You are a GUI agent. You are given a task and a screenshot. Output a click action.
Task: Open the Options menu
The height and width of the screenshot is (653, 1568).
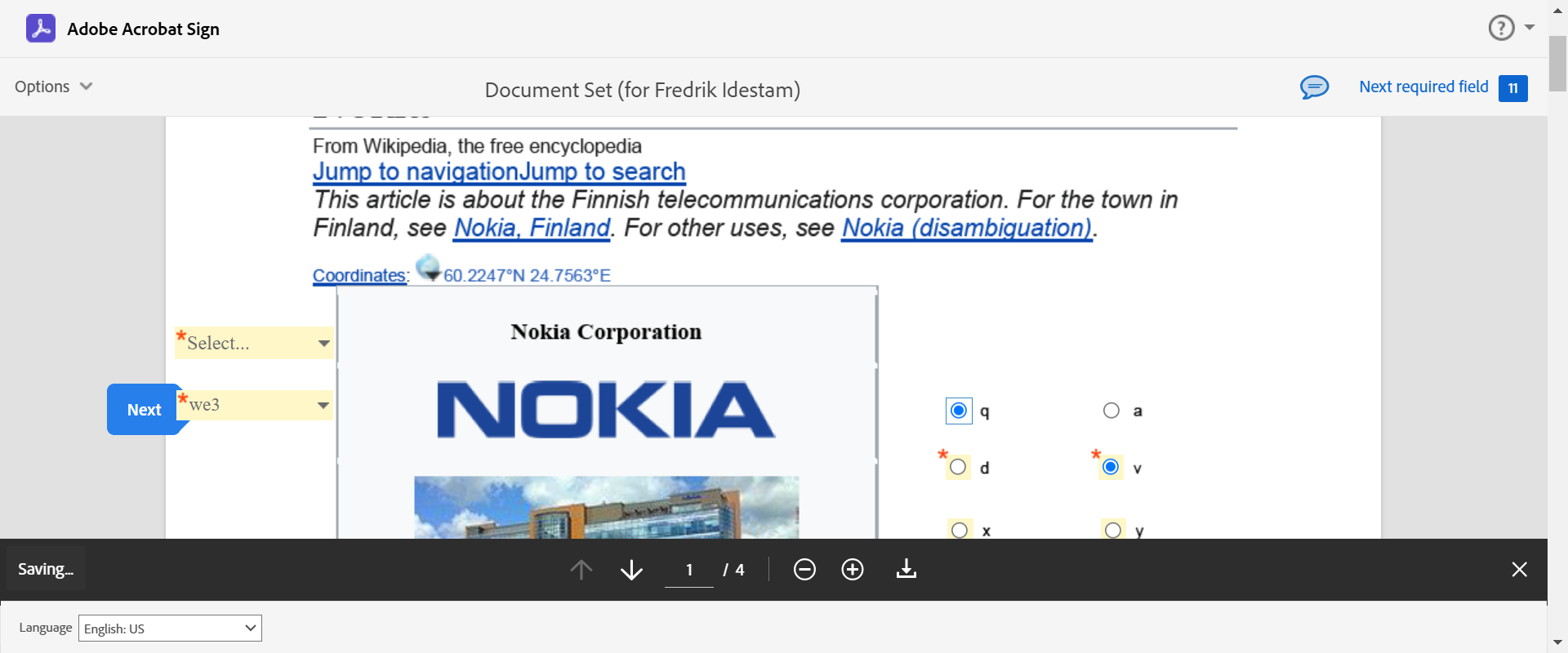(54, 87)
